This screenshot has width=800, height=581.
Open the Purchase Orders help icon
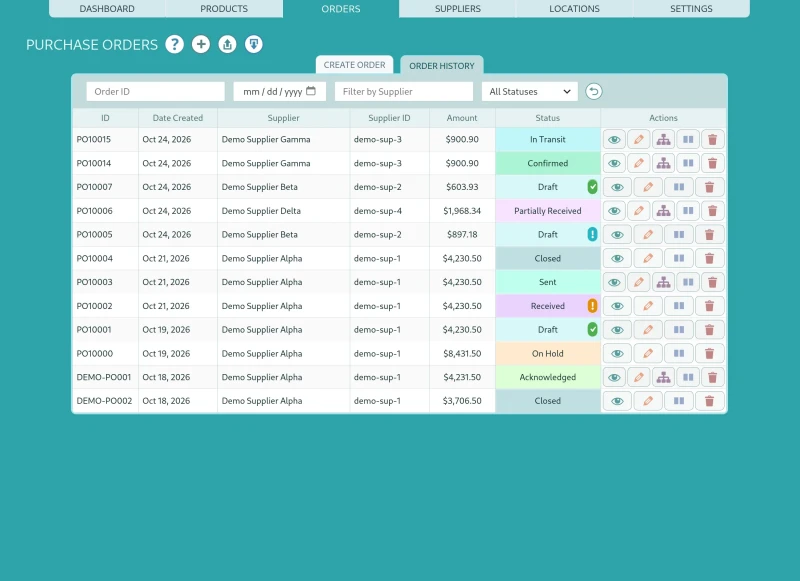click(174, 44)
